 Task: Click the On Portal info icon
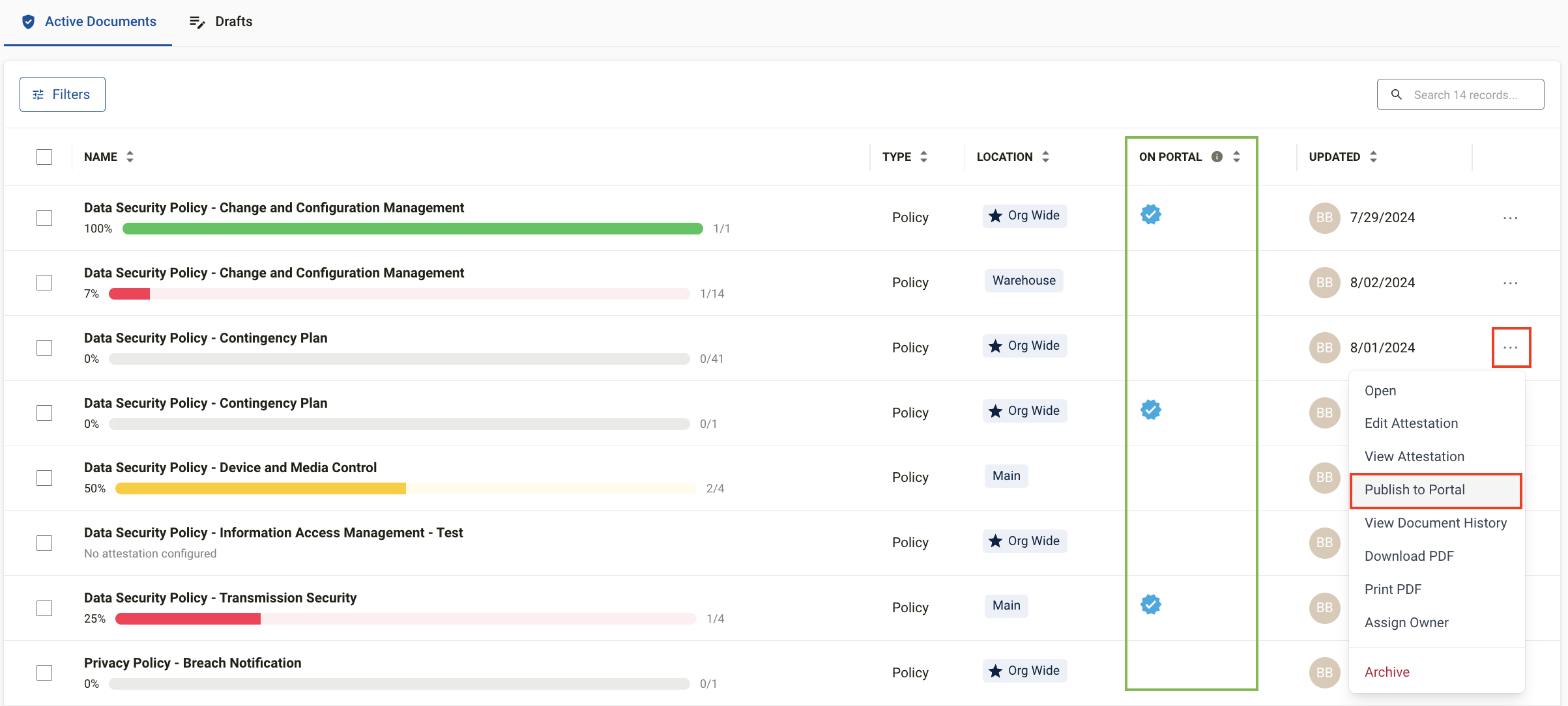click(x=1217, y=156)
